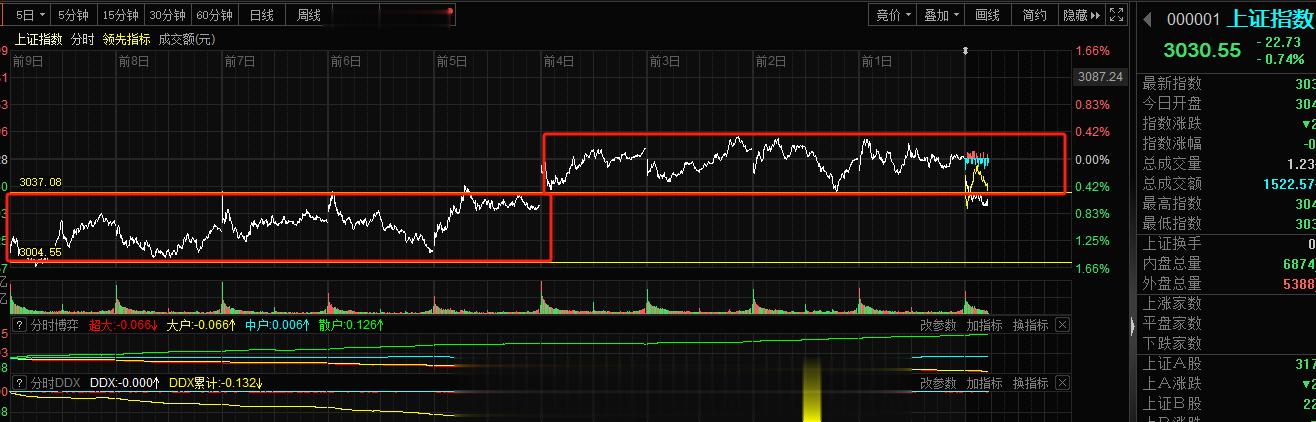Click the 最新指数 row label

coord(1172,83)
